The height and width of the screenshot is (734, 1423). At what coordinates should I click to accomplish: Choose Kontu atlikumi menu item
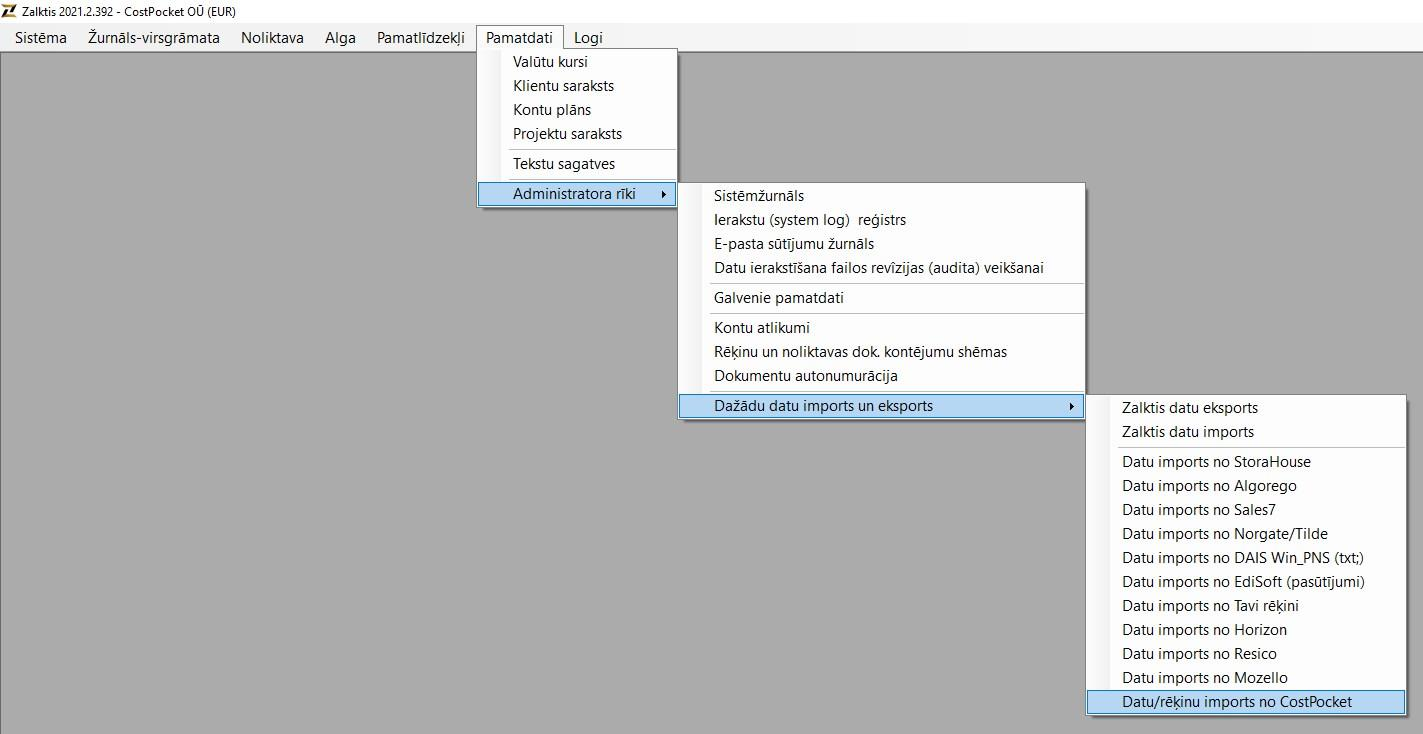882,328
